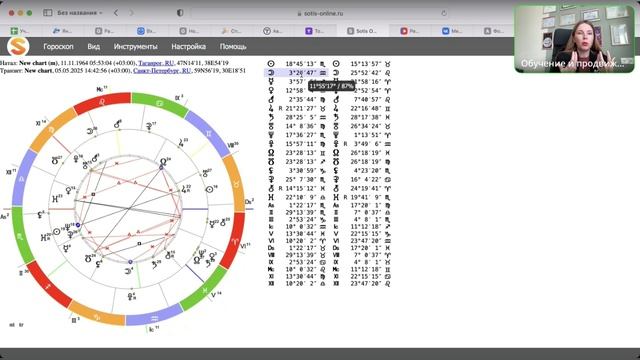Go back with the browser back arrow
The image size is (640, 360).
click(x=116, y=13)
